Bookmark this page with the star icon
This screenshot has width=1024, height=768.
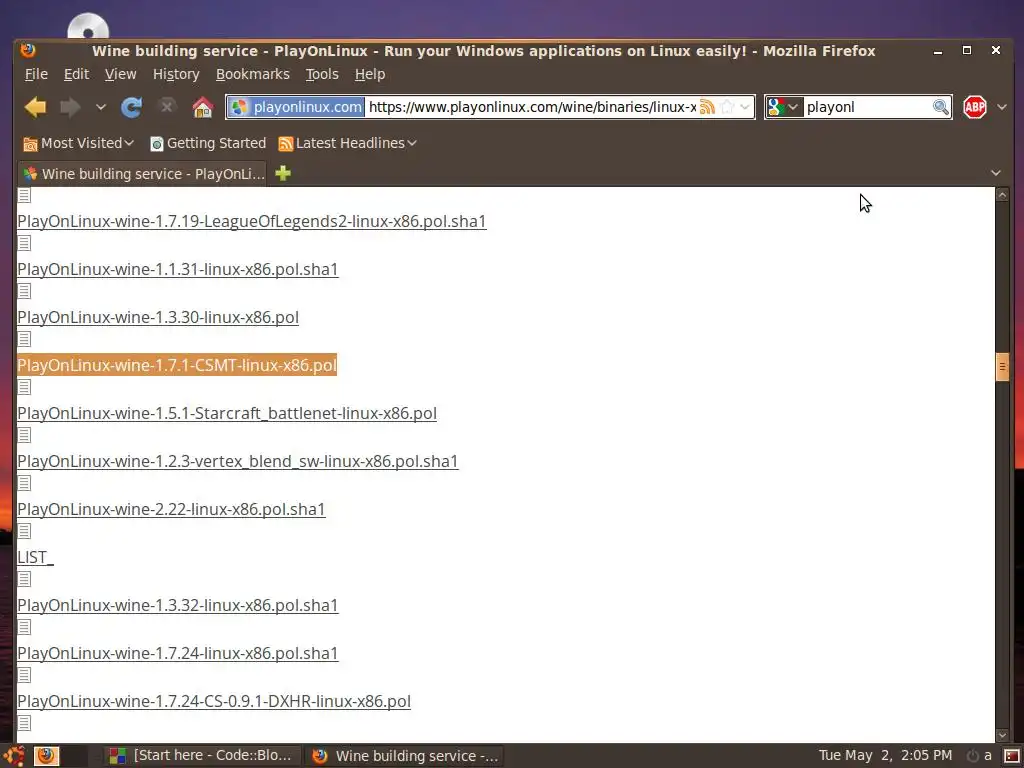click(727, 106)
